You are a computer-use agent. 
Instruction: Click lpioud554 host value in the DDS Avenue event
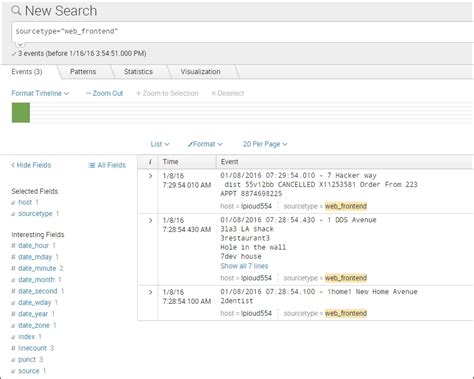(x=256, y=278)
